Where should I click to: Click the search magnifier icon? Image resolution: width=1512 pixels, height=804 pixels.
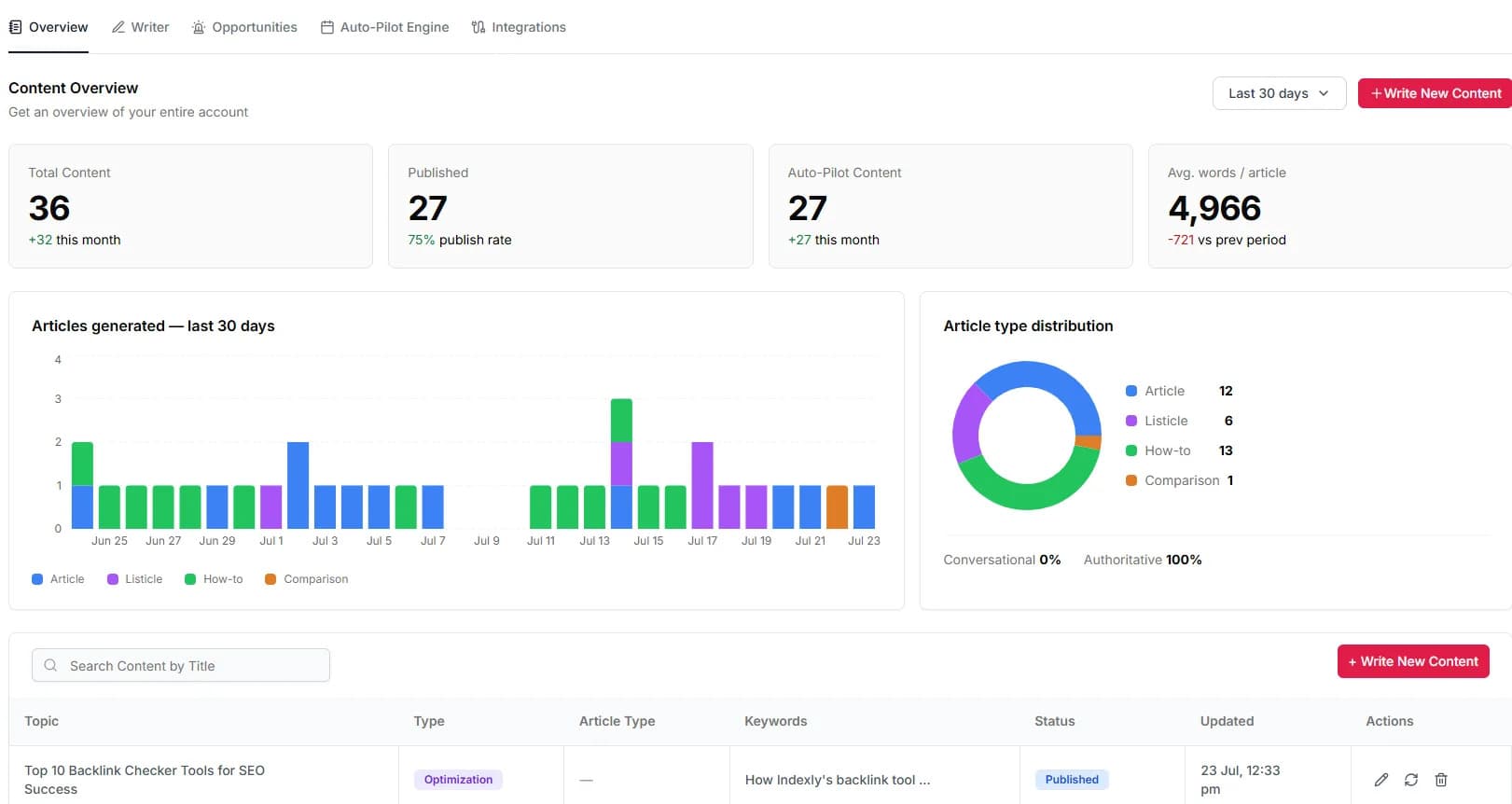51,665
